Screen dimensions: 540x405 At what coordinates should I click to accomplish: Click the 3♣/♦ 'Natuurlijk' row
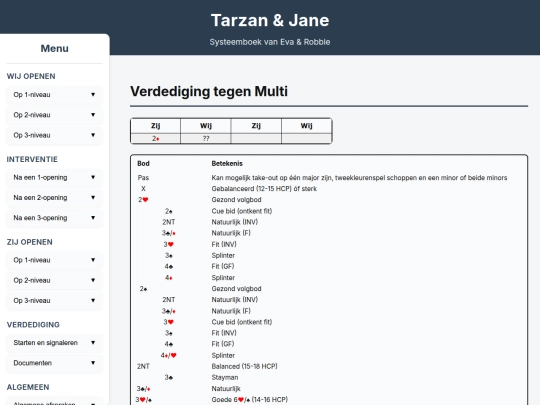[x=329, y=389]
